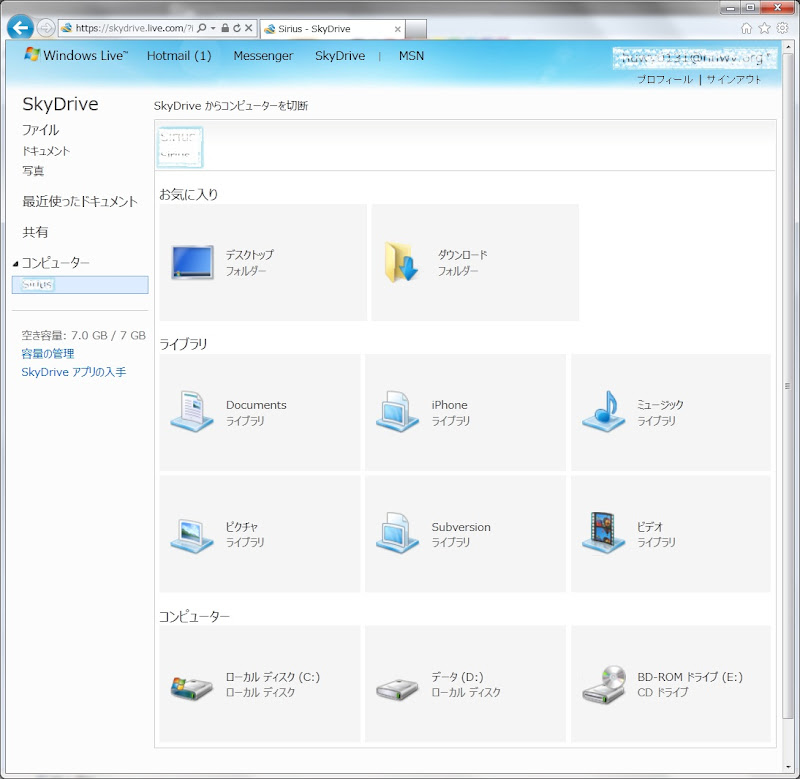Click the browser back arrow button
This screenshot has height=779, width=800.
pyautogui.click(x=20, y=28)
